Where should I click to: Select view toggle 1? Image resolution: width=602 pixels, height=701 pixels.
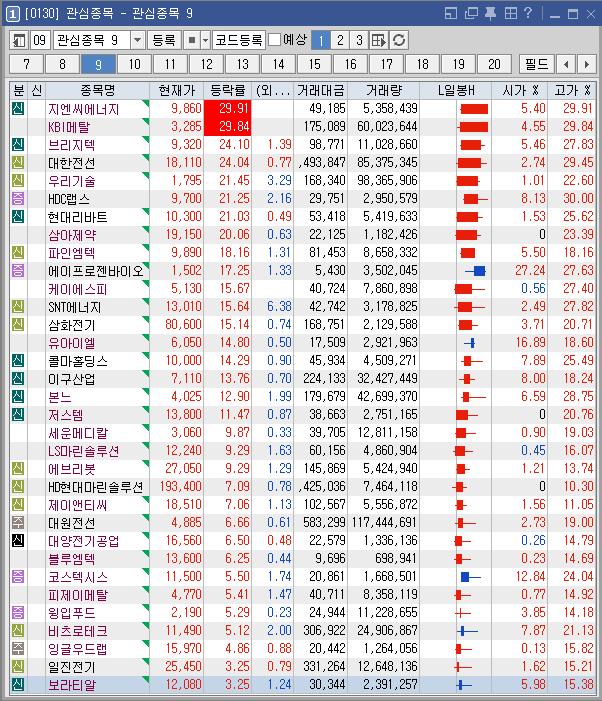pyautogui.click(x=320, y=40)
